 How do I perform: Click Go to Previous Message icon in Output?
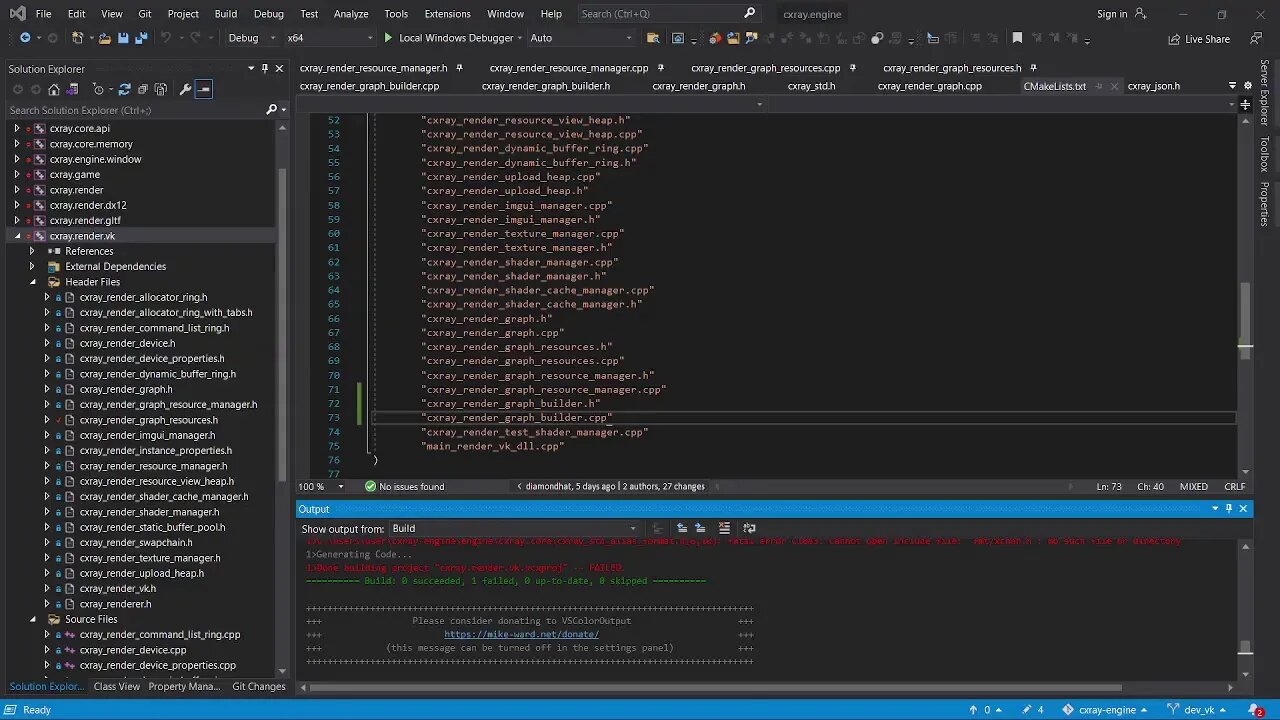click(682, 528)
